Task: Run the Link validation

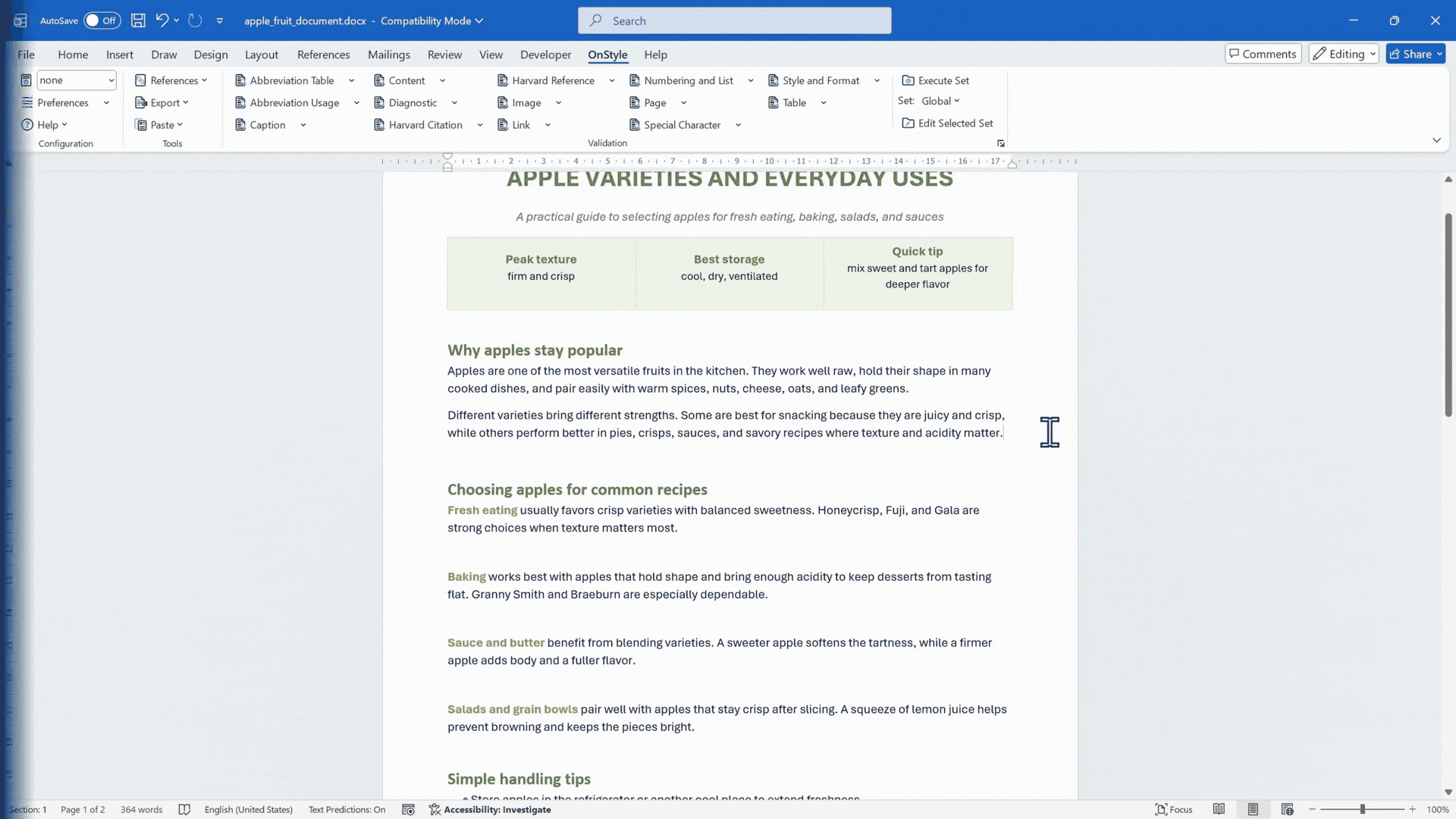Action: pyautogui.click(x=514, y=125)
